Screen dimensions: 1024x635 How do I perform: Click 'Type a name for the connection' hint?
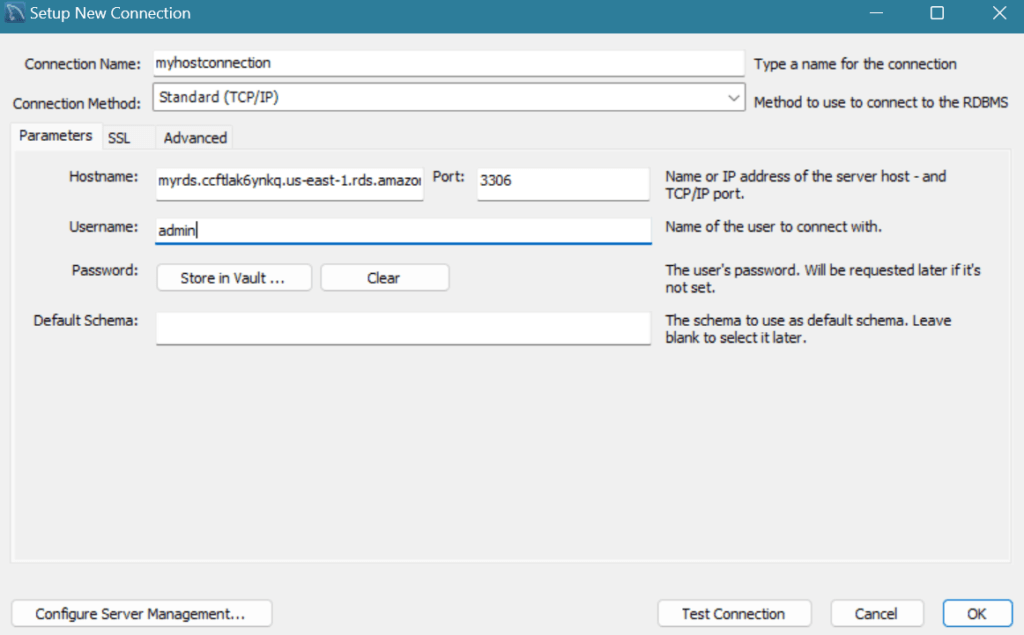coord(855,64)
